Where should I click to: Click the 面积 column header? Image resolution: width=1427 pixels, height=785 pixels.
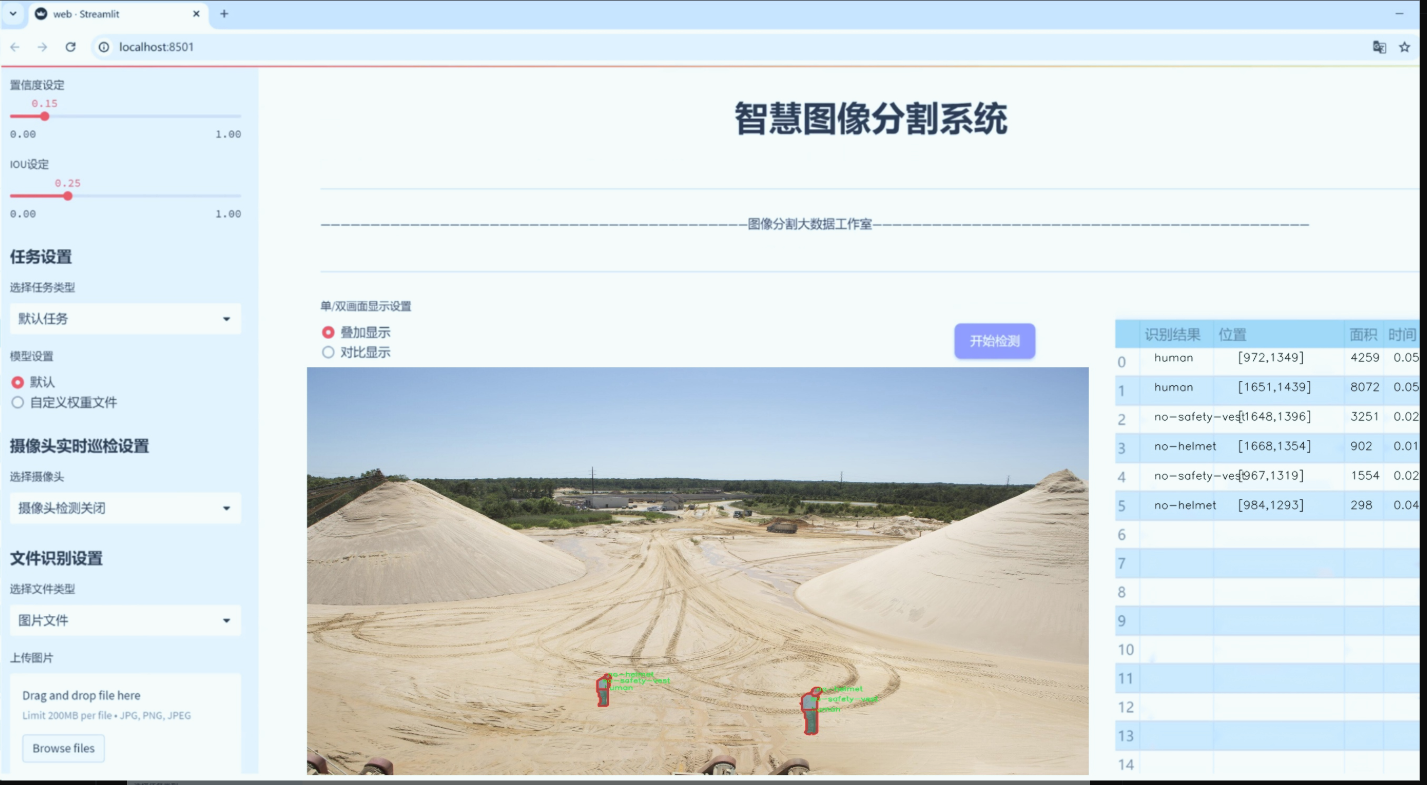point(1364,335)
